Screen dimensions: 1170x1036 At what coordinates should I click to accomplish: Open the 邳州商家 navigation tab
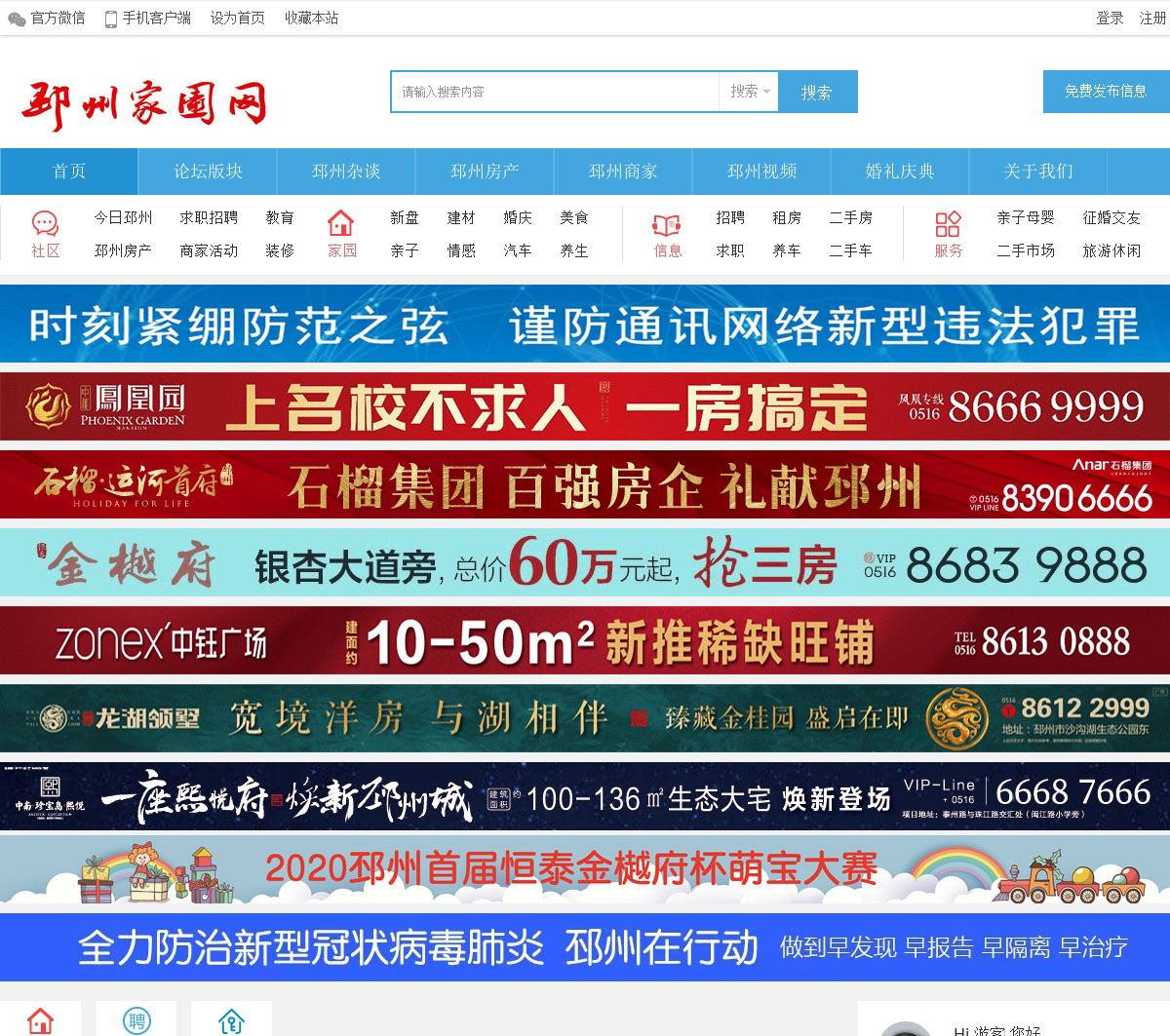[623, 172]
